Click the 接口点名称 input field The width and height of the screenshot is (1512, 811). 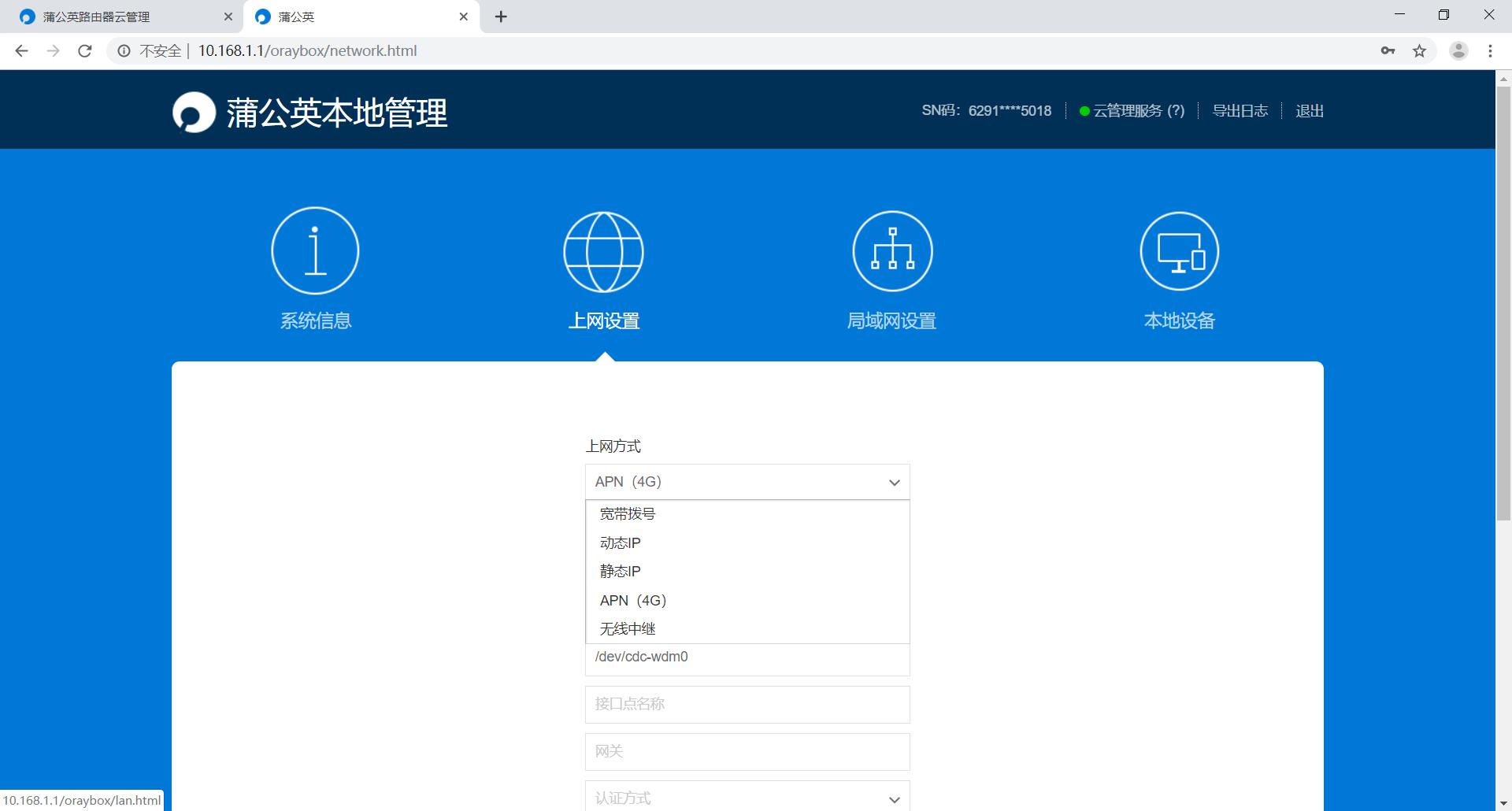(747, 704)
